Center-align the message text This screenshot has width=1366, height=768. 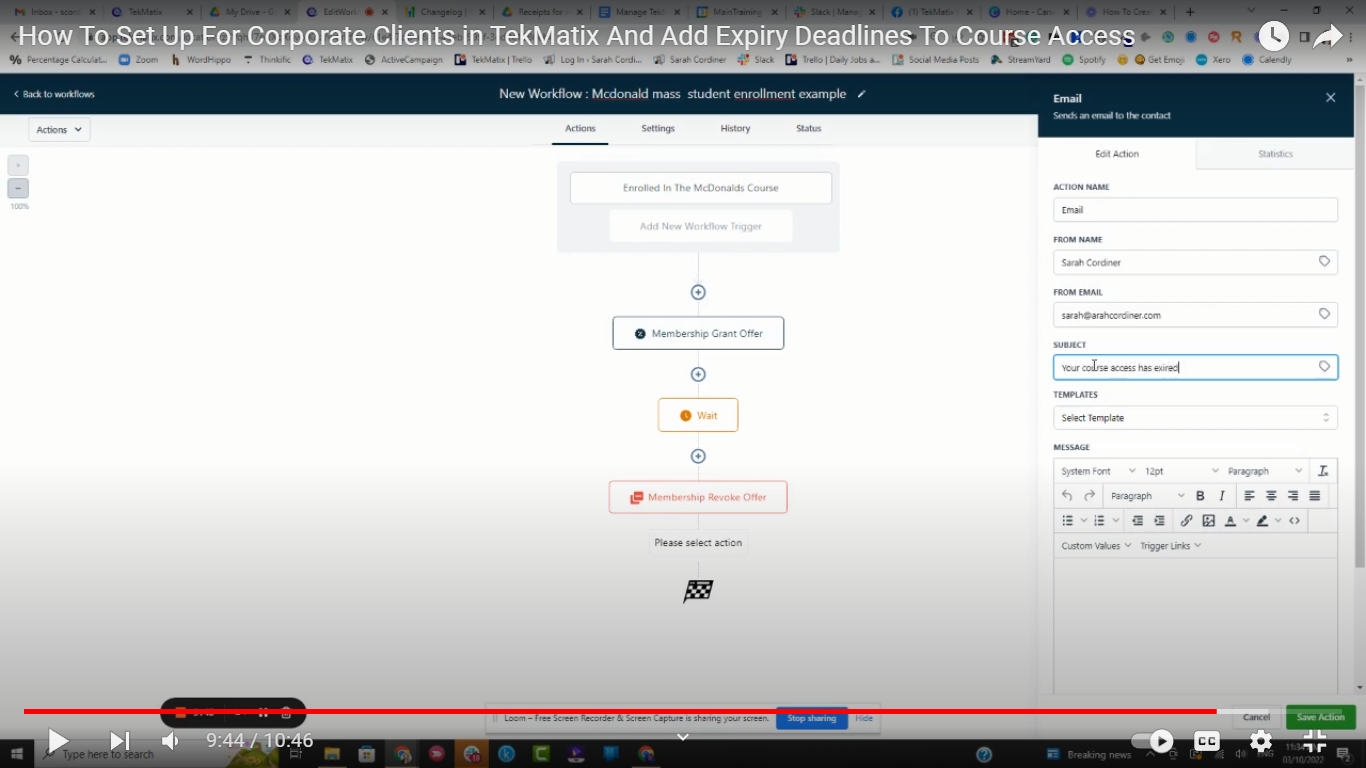point(1271,496)
